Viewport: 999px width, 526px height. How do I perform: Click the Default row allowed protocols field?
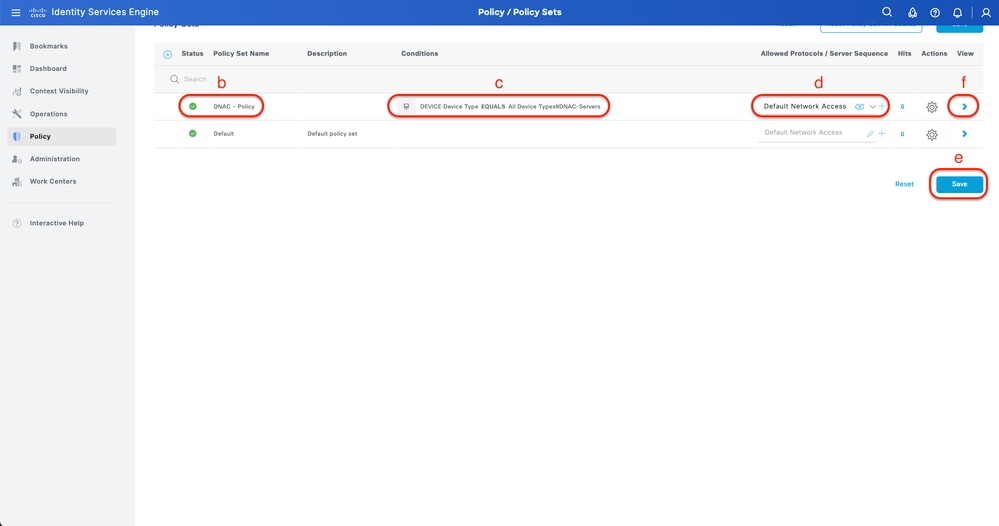coord(816,133)
